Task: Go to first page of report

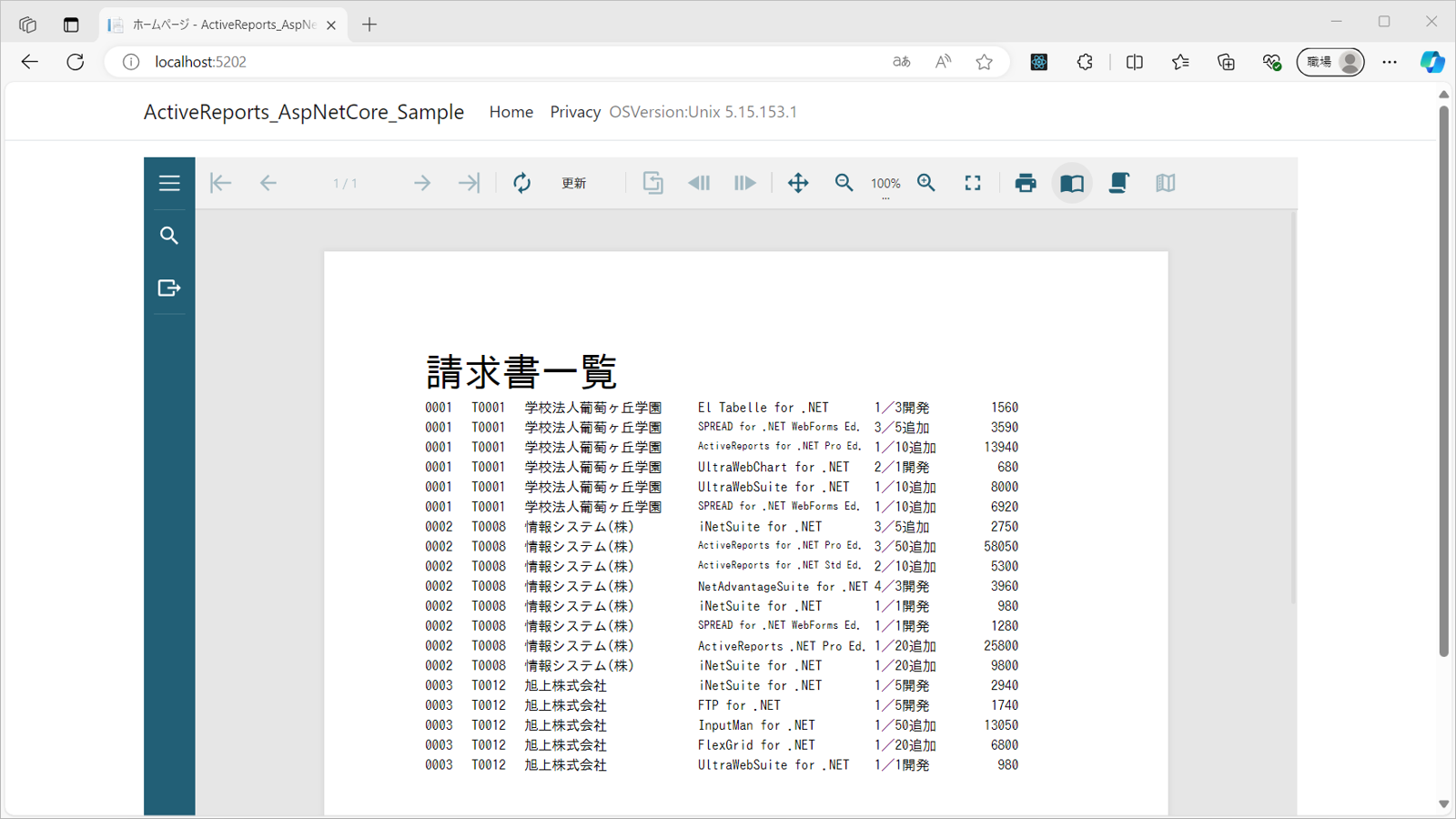Action: 220,183
